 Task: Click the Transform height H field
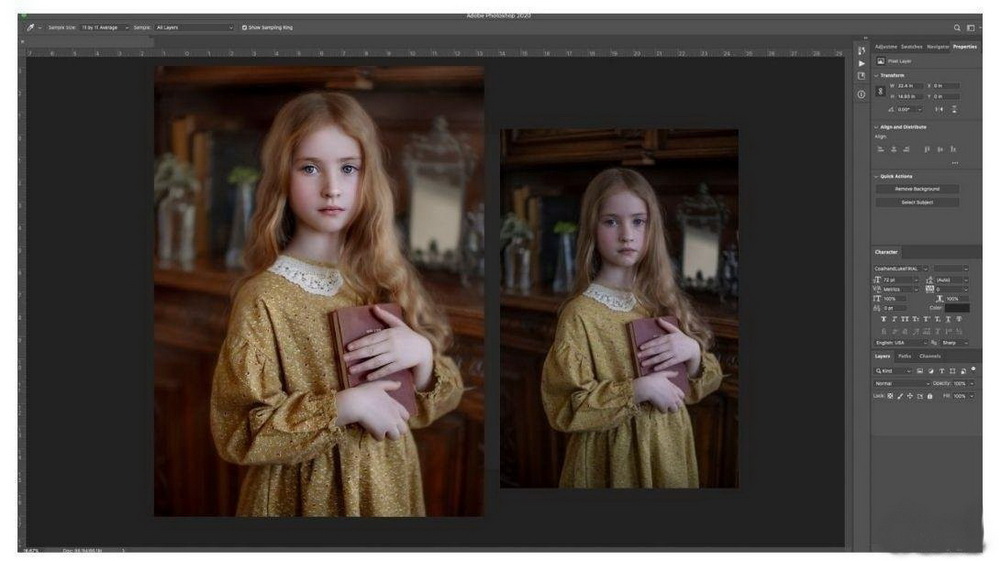(909, 96)
